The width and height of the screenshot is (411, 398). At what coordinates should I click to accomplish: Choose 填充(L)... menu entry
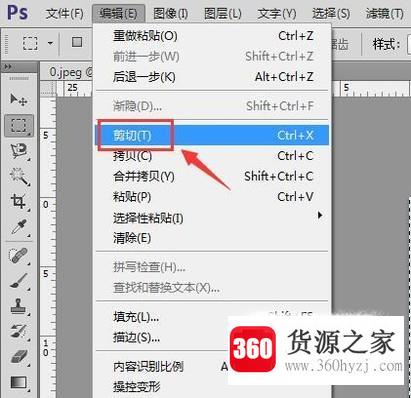coord(213,317)
